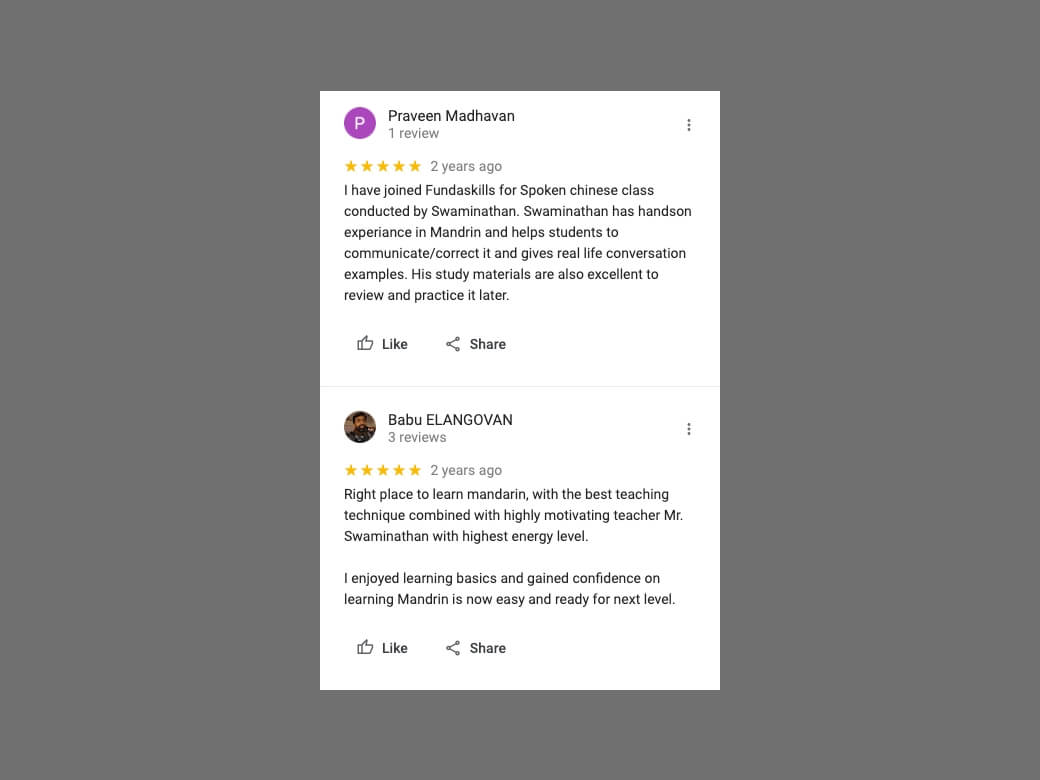Click the '3 reviews' count text
The image size is (1040, 780).
click(x=417, y=438)
